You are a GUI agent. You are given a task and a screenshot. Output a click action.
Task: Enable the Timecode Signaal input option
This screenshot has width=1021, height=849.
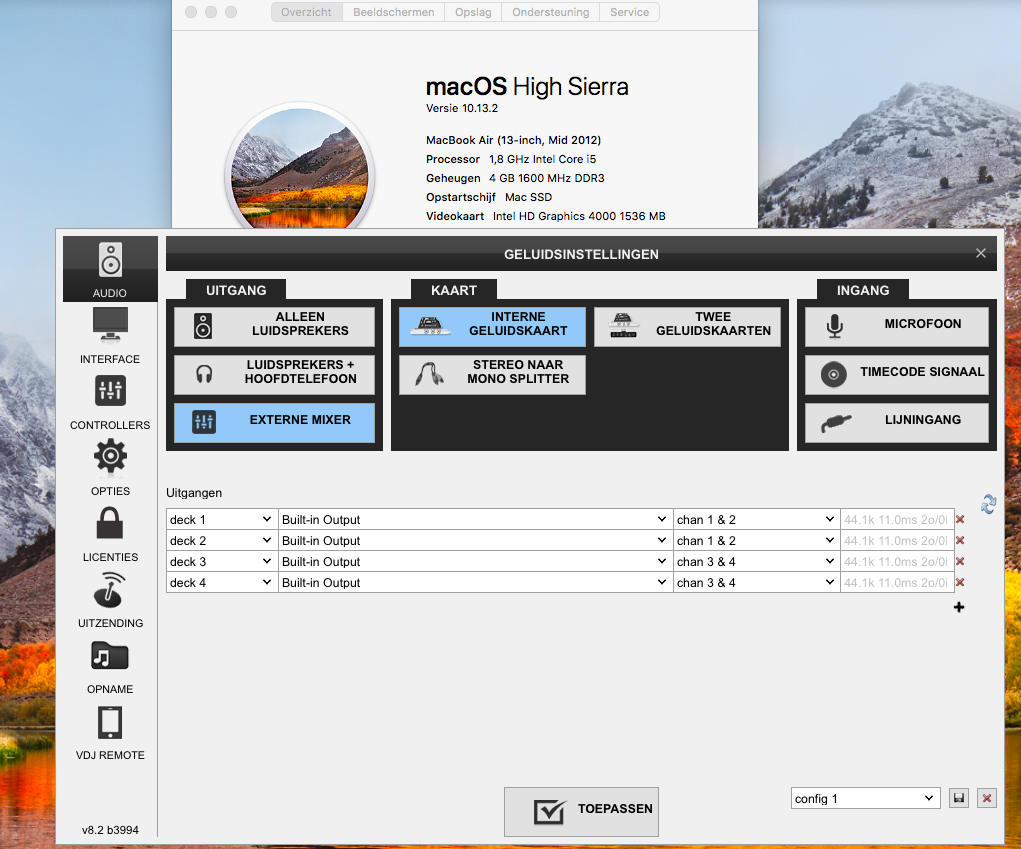(897, 374)
